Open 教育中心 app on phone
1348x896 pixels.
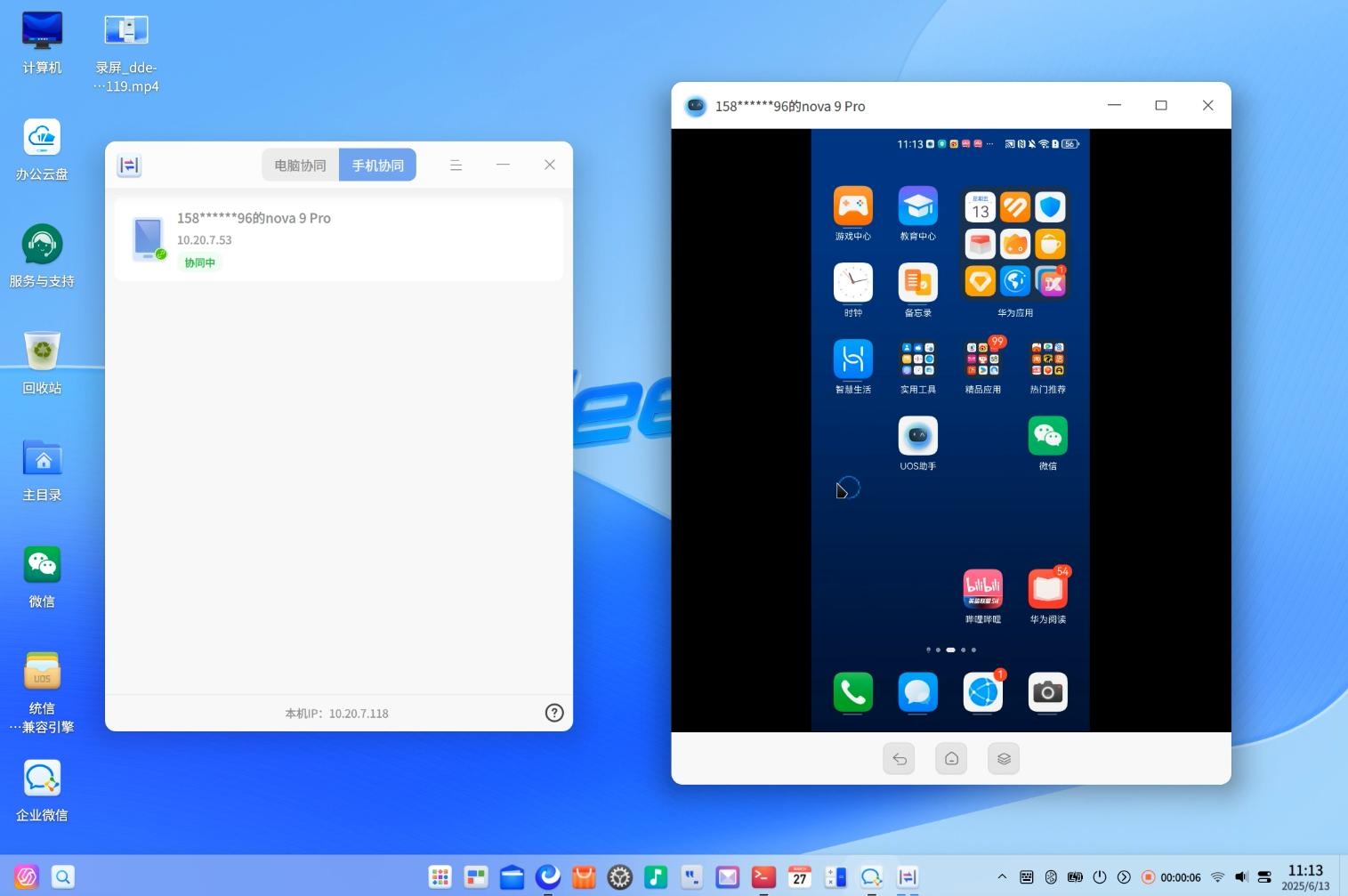pos(917,214)
